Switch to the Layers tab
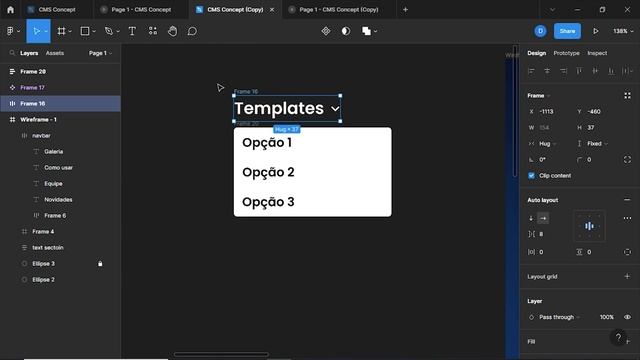640x360 pixels. point(29,53)
